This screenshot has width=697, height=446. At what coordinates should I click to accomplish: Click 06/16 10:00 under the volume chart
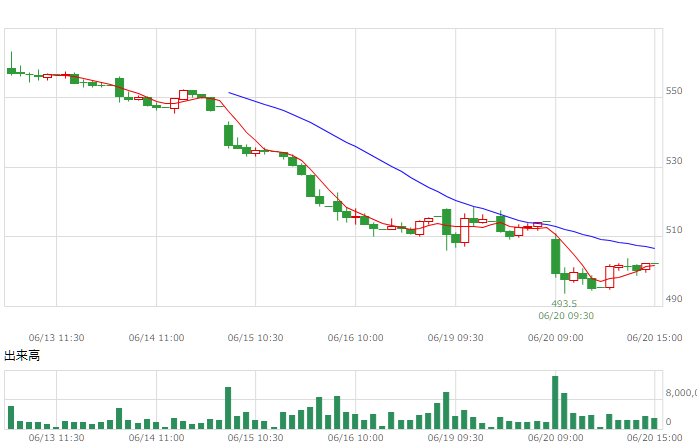356,438
